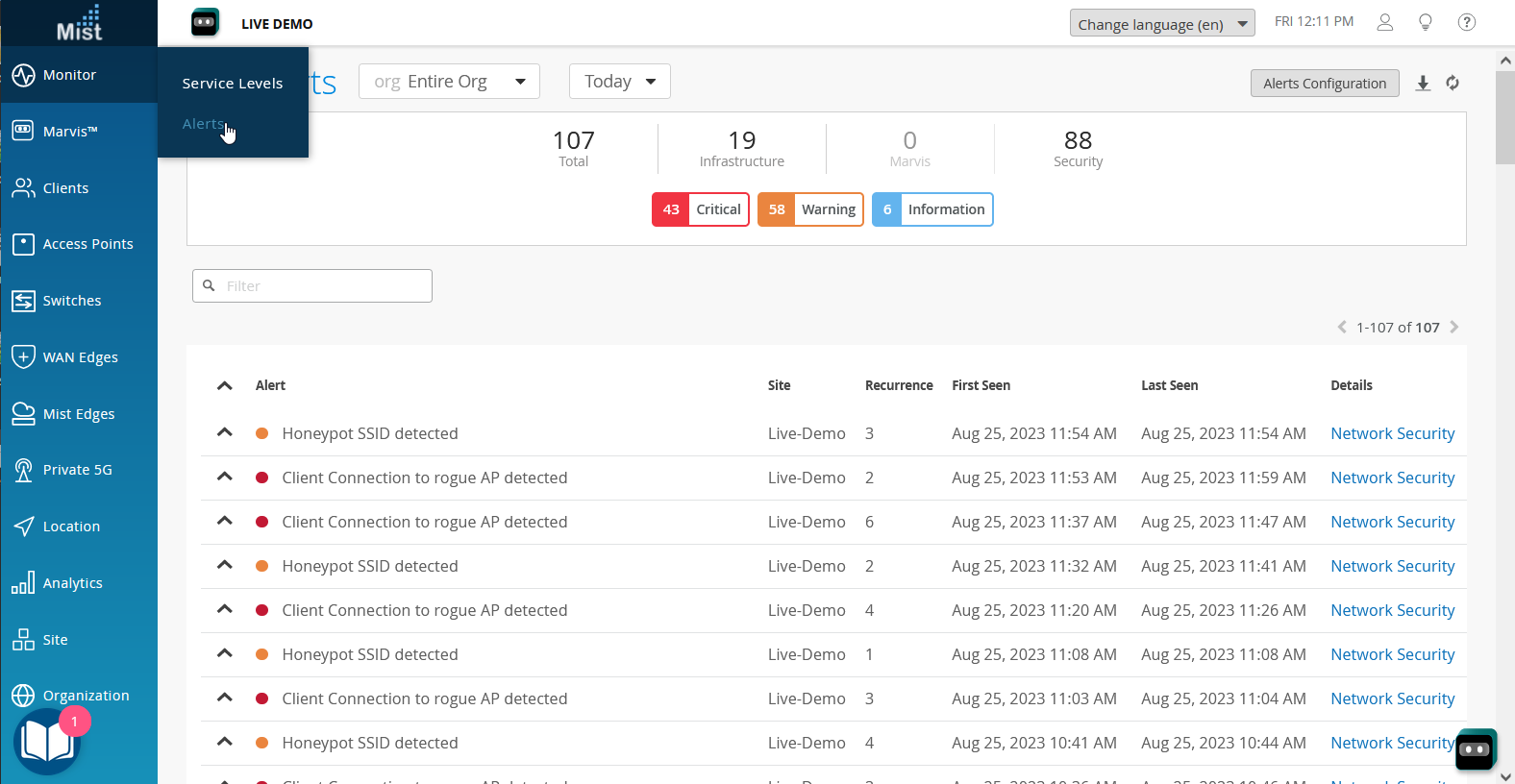Click the refresh alerts icon

[1453, 84]
